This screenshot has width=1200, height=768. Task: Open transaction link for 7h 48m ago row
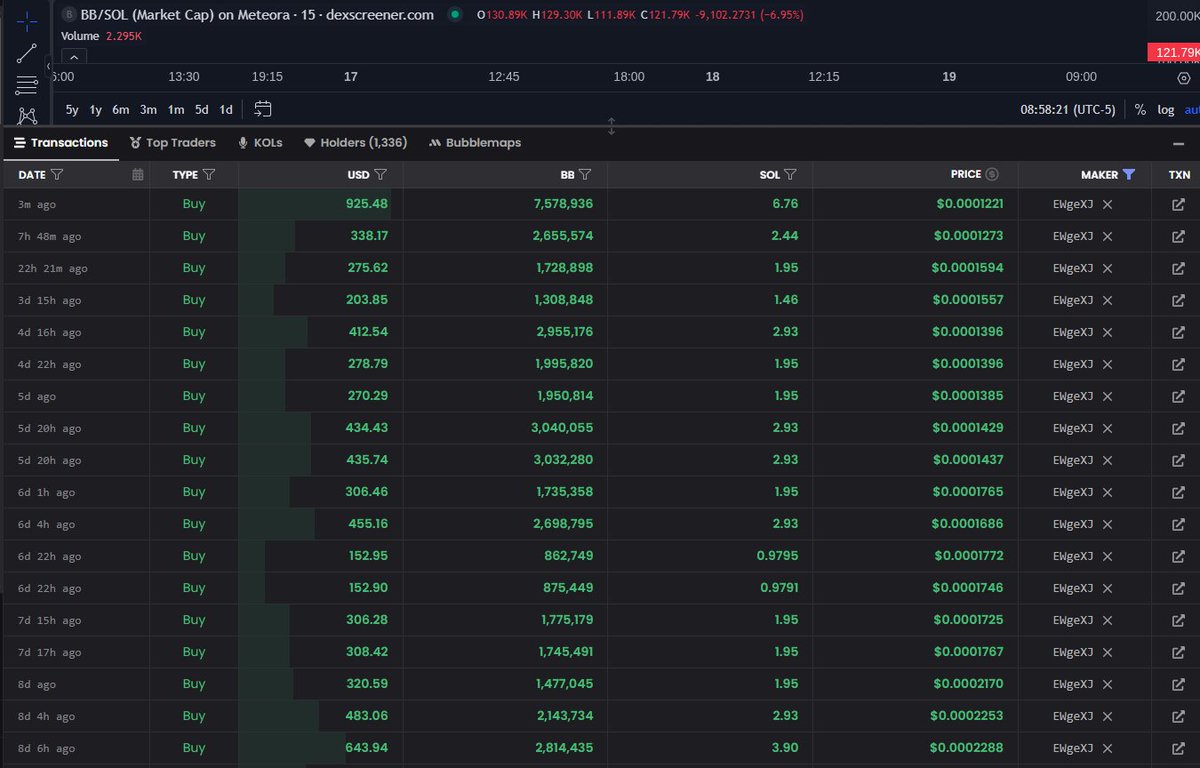(1178, 236)
